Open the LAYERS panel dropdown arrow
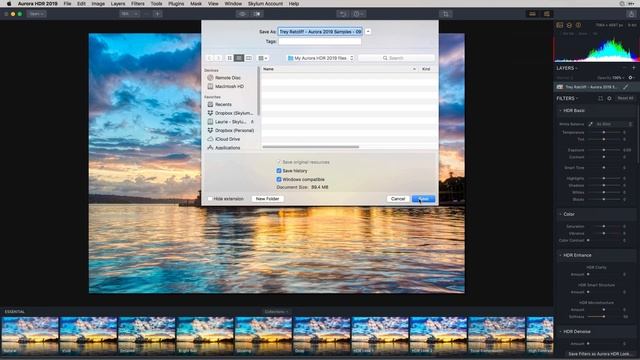 (x=576, y=68)
